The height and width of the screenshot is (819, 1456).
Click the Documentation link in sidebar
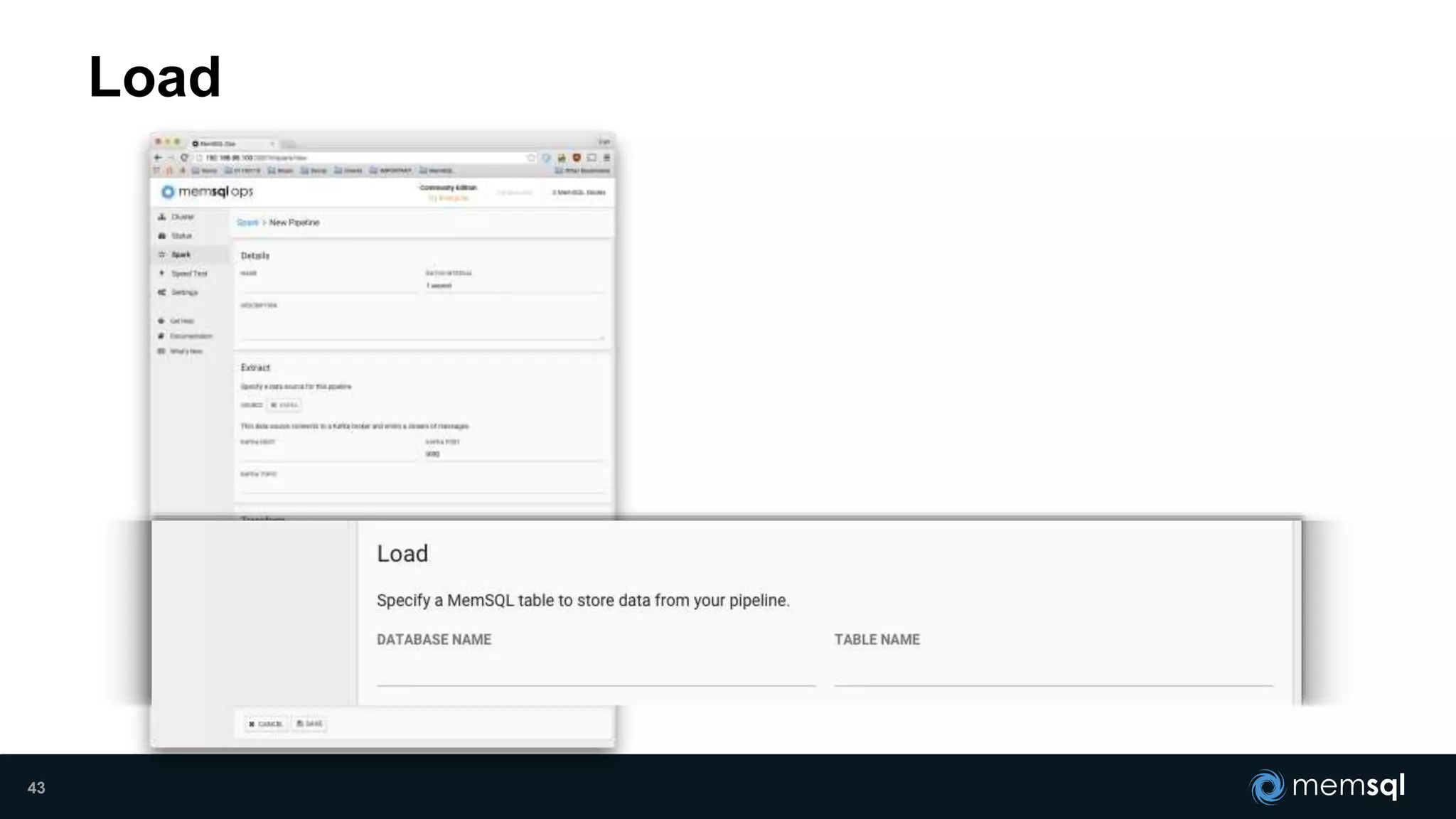point(190,336)
